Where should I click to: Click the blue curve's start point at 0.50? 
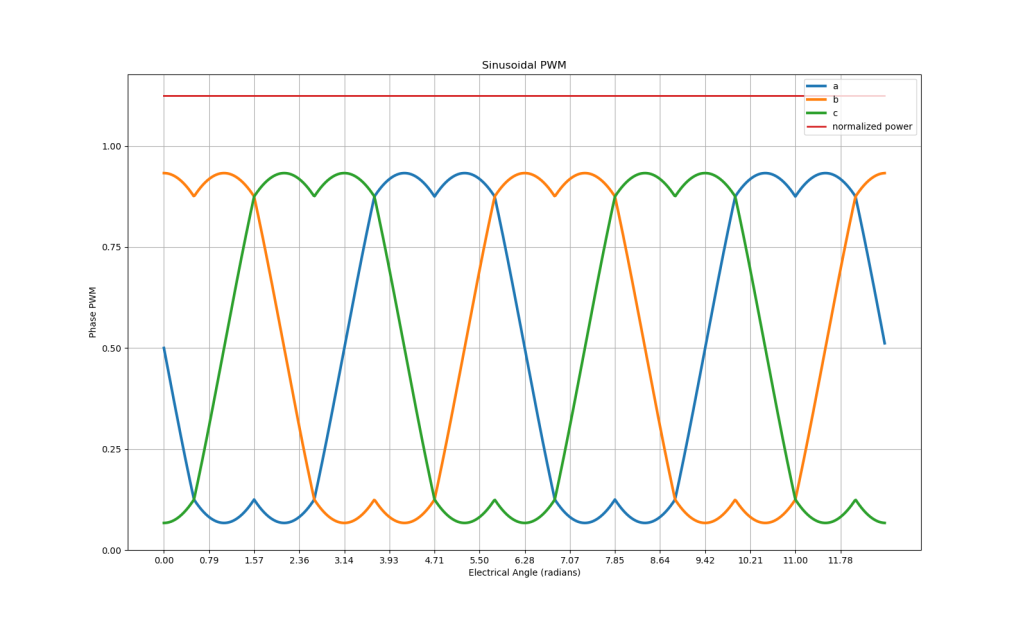click(x=164, y=348)
